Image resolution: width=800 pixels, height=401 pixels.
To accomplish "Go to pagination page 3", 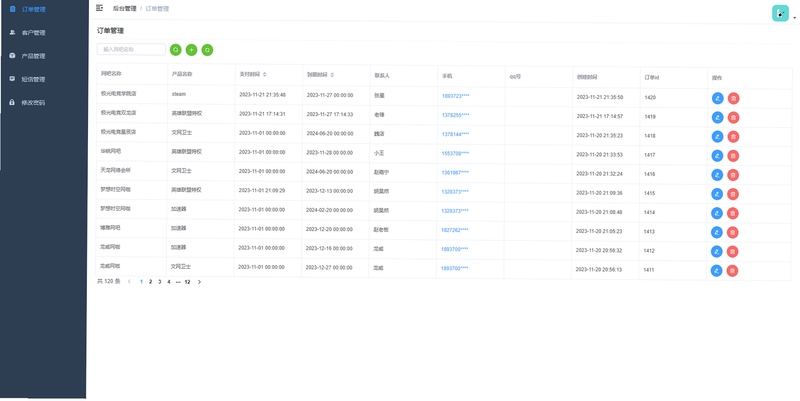I will [x=160, y=282].
